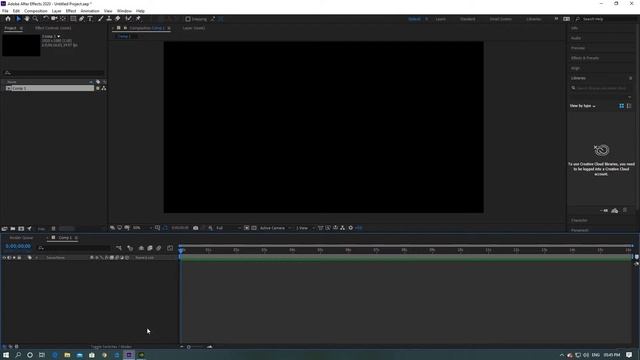Switch to the Effect Controls tab
Viewport: 640px width, 360px height.
(53, 28)
